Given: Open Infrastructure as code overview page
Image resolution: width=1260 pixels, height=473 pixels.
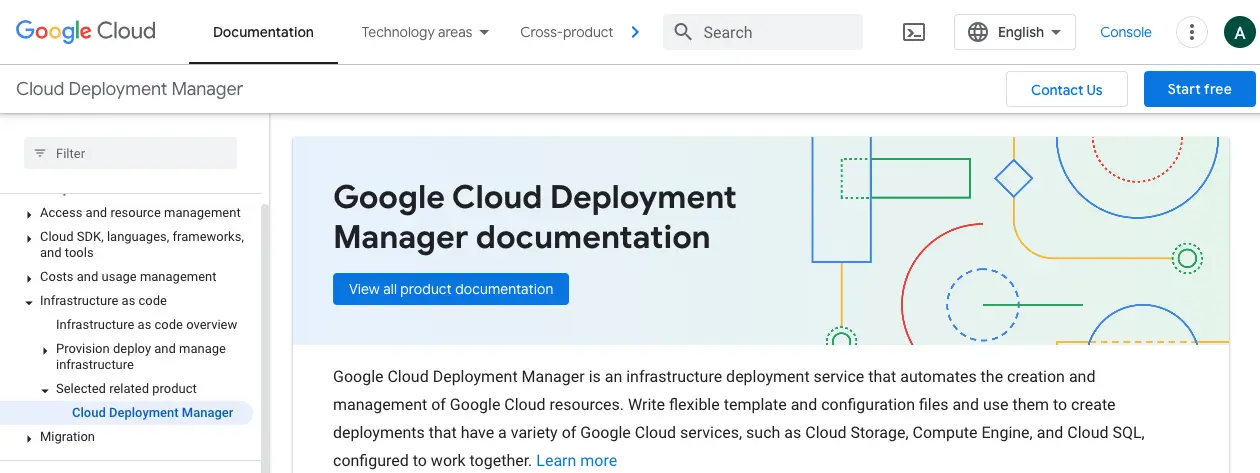Looking at the screenshot, I should pyautogui.click(x=147, y=325).
